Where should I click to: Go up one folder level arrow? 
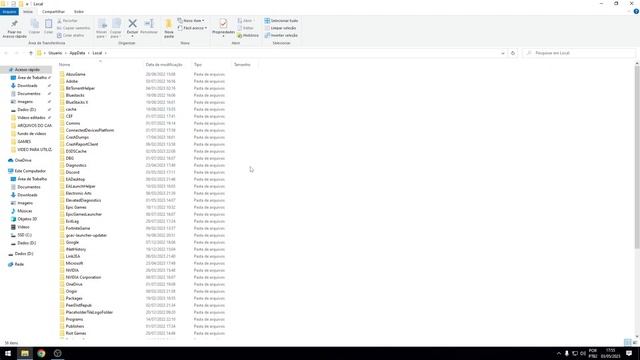[x=31, y=53]
